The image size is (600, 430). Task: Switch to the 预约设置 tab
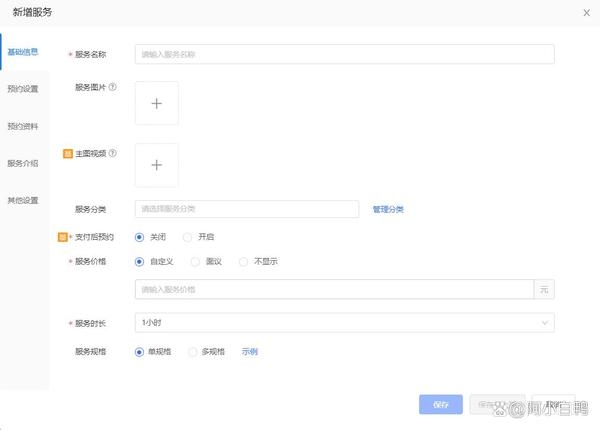point(23,89)
